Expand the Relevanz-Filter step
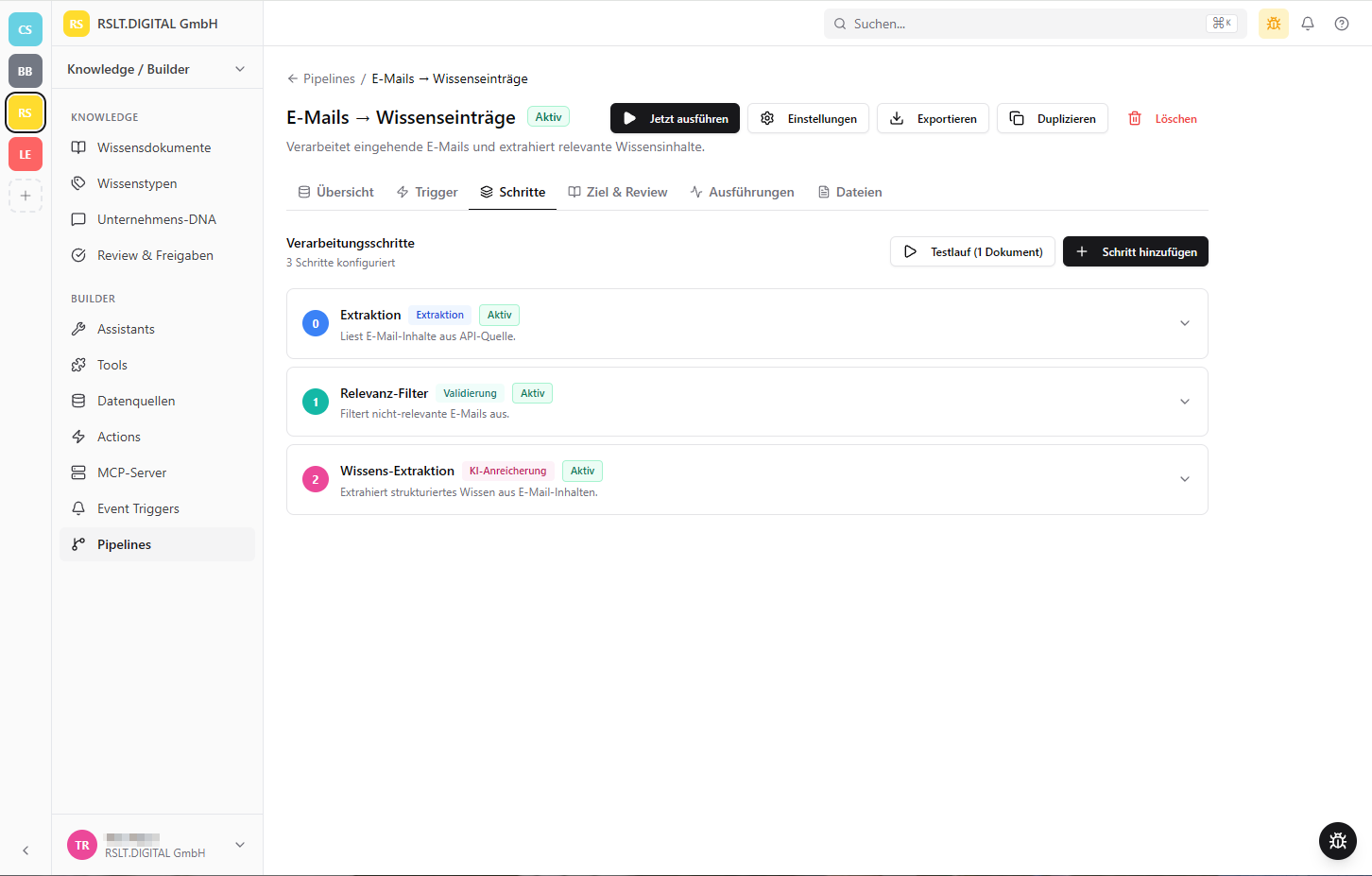Viewport: 1372px width, 876px height. [1185, 402]
